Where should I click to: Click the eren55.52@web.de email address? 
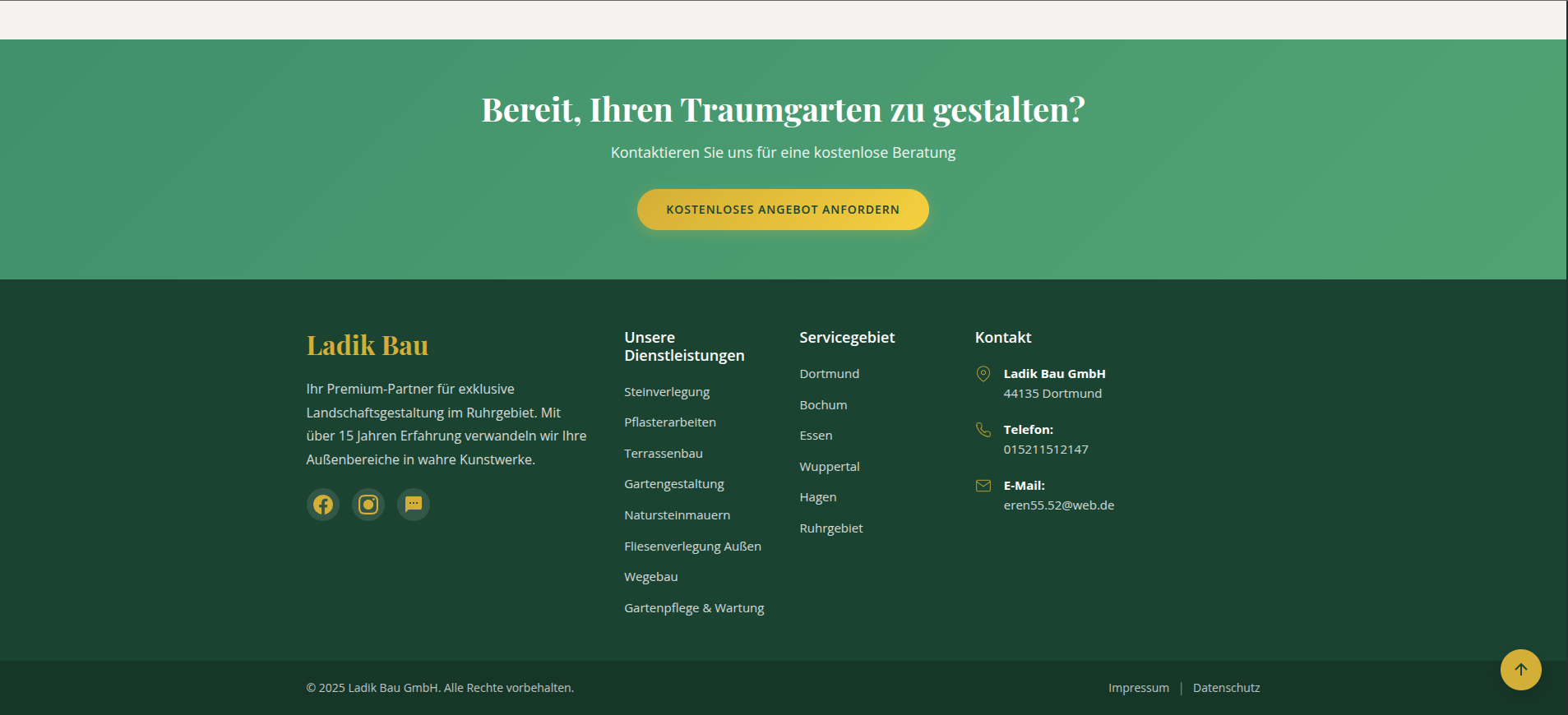coord(1058,505)
